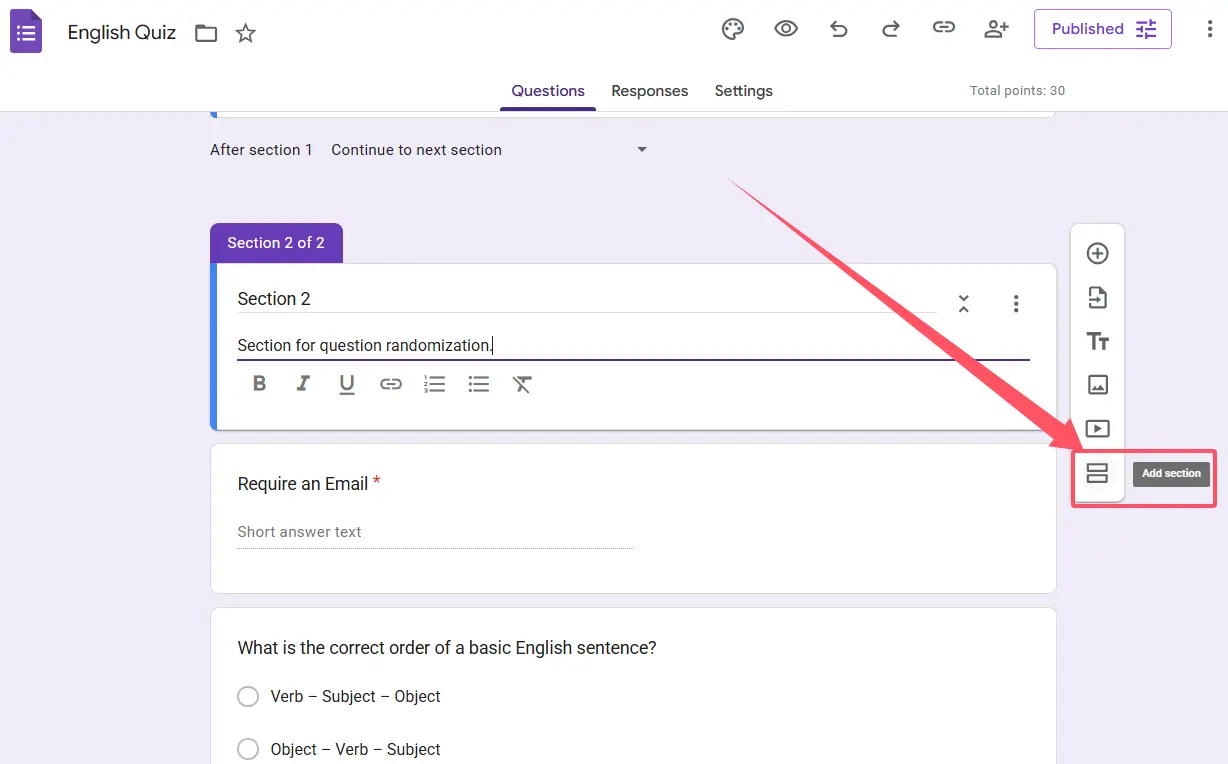Open the Settings tab
This screenshot has height=764, width=1228.
(743, 91)
